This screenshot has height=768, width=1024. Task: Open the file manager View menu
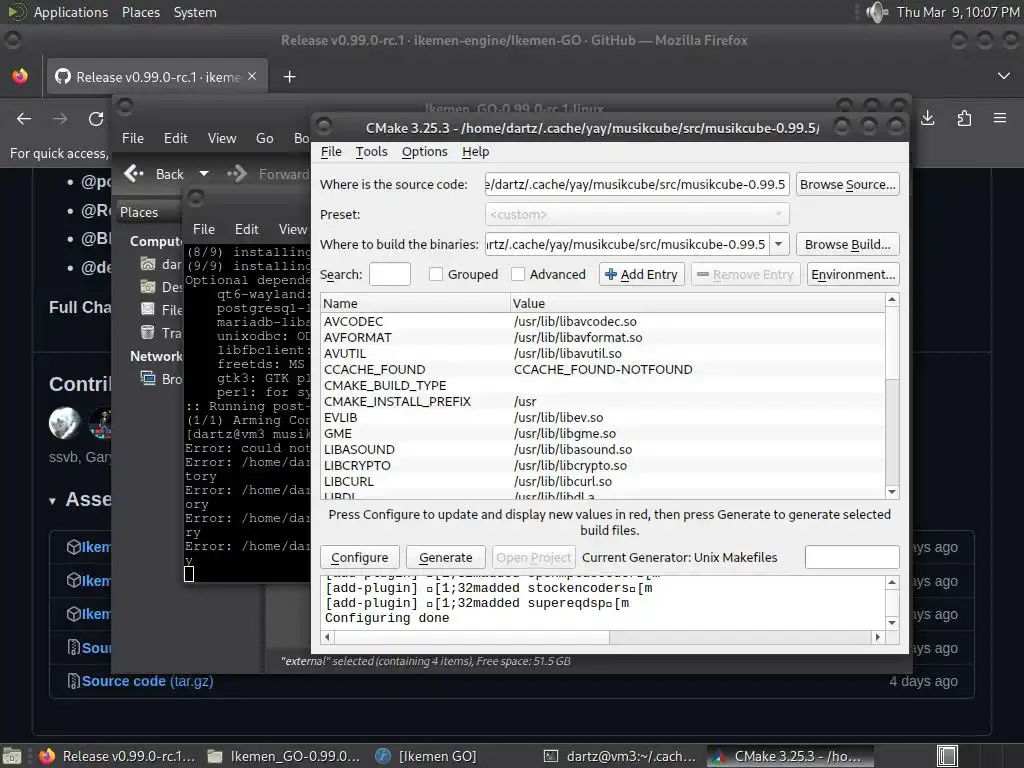222,138
